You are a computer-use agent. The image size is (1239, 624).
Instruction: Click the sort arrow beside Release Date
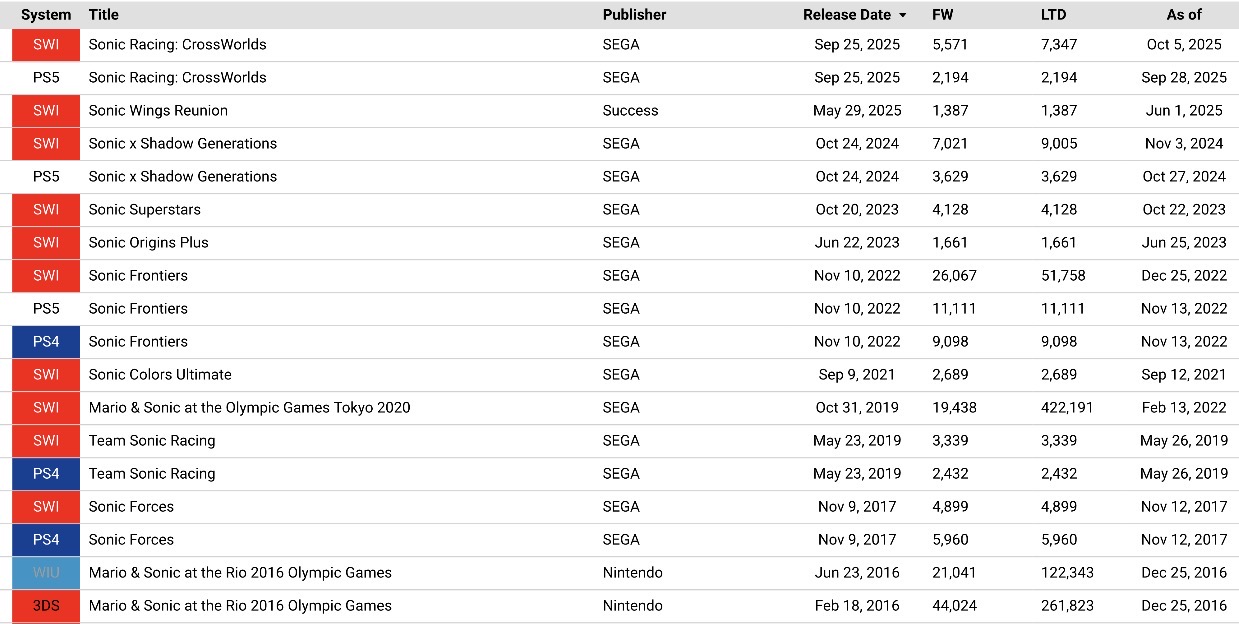click(903, 15)
